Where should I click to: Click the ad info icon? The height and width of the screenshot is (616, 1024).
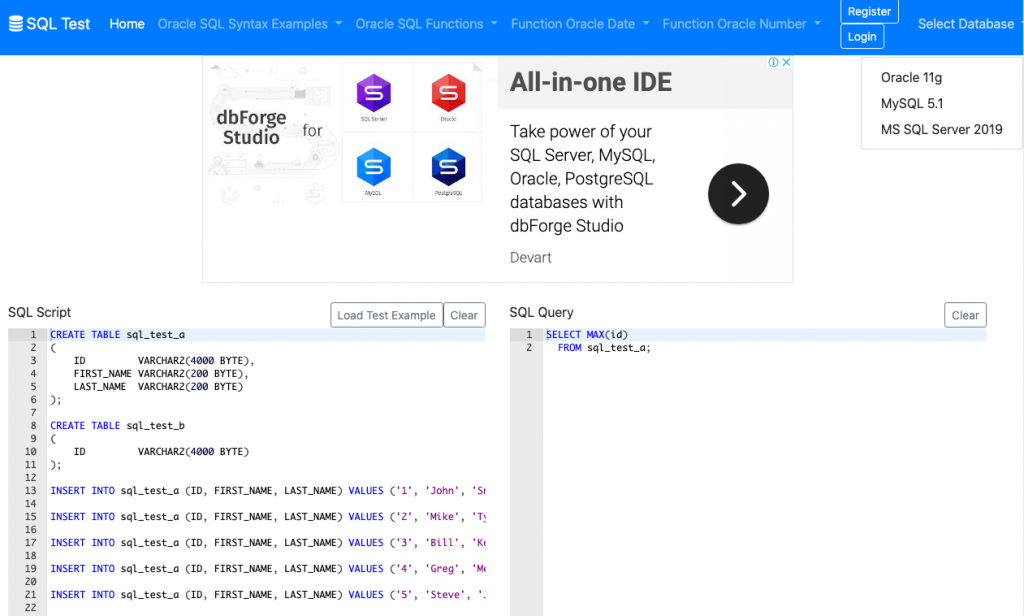773,62
